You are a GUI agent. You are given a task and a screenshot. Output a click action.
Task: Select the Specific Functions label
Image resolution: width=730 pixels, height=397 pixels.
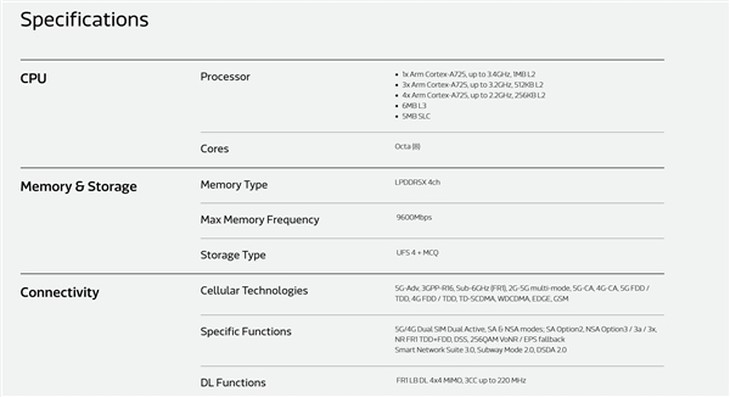click(x=246, y=331)
